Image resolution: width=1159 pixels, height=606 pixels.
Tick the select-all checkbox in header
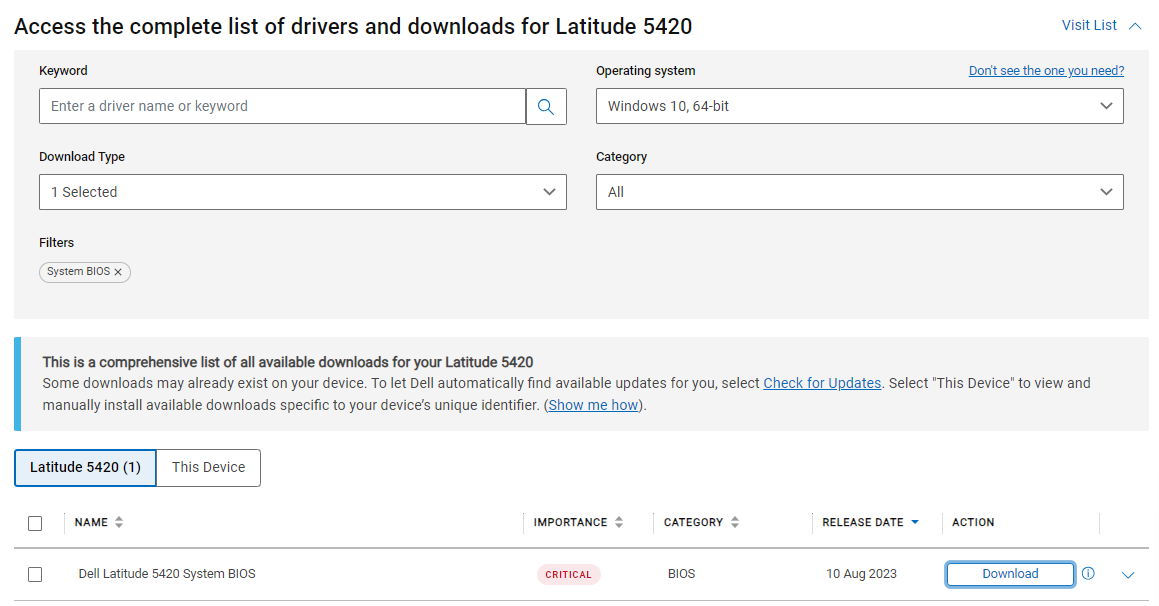(x=35, y=523)
